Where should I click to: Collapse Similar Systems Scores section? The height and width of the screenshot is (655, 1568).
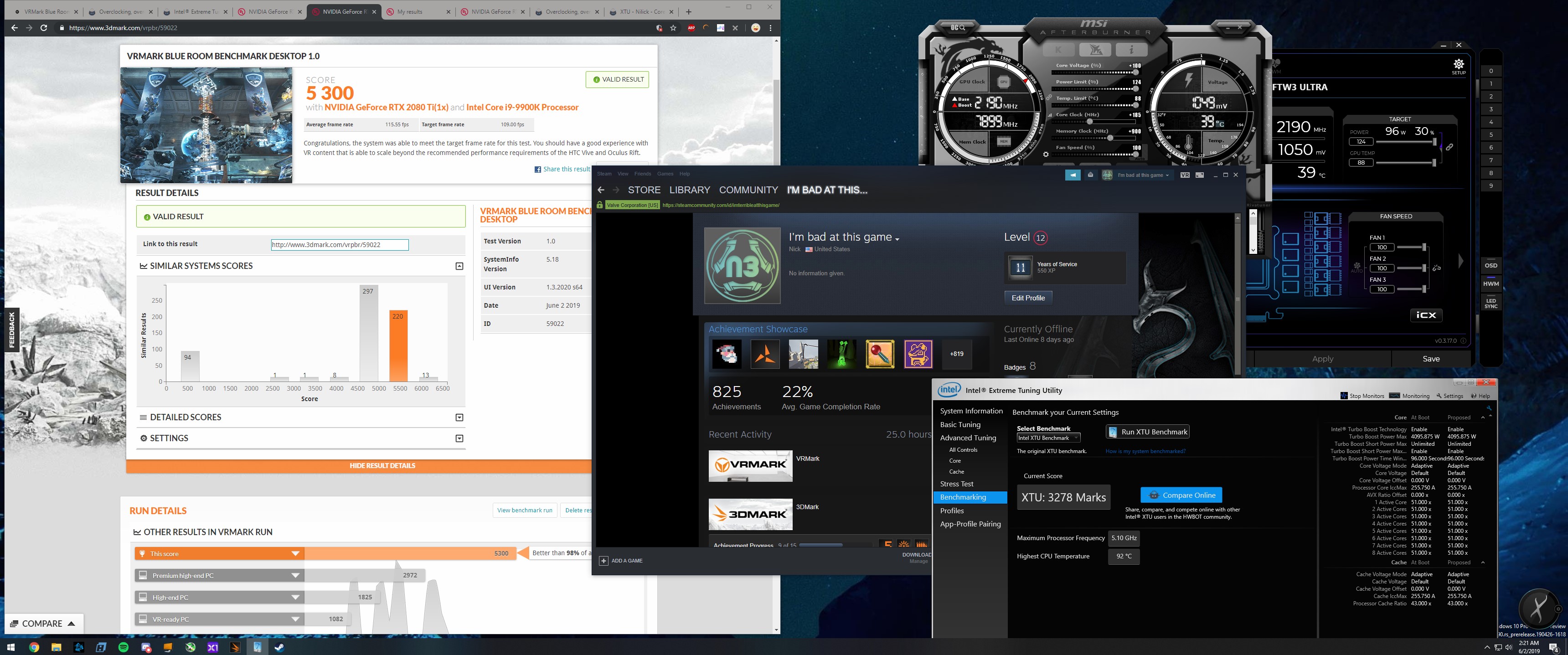[459, 266]
